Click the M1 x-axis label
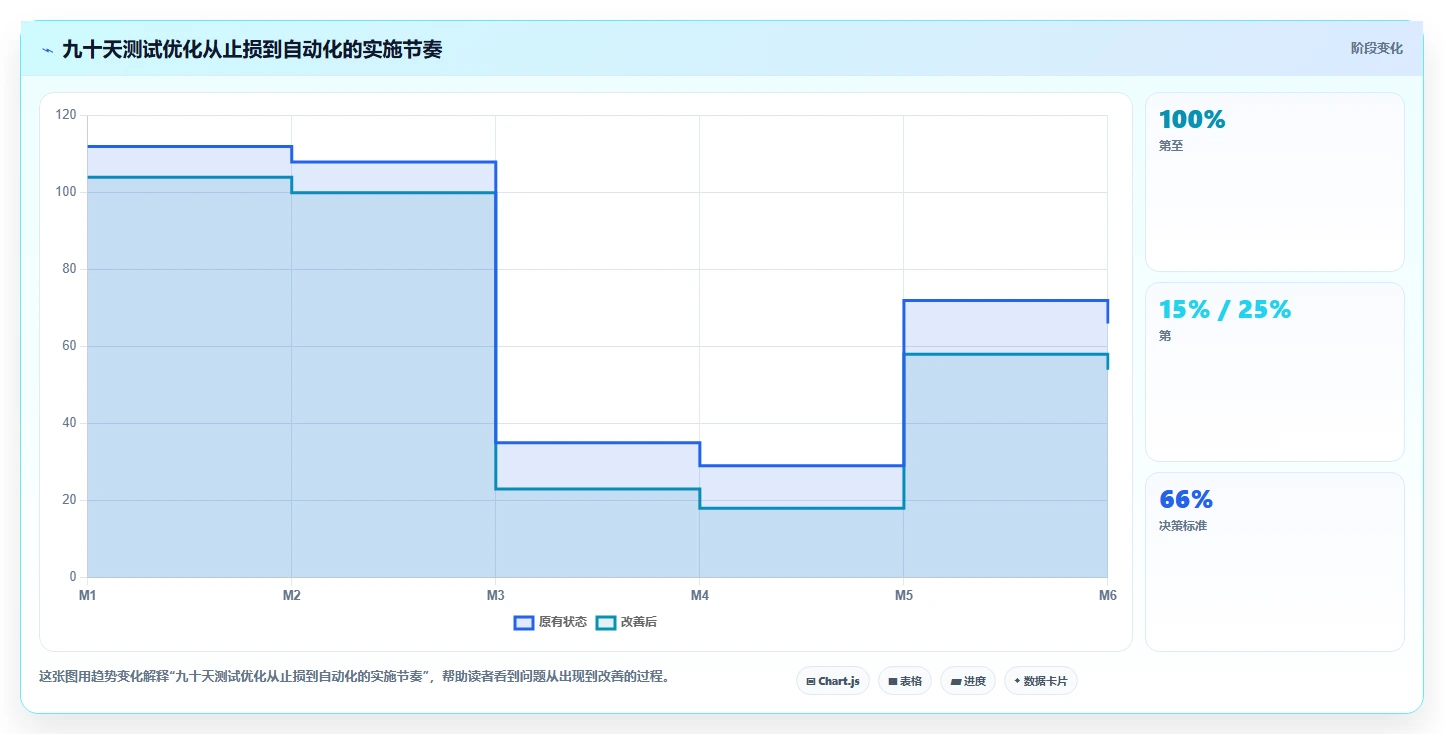 (x=87, y=595)
